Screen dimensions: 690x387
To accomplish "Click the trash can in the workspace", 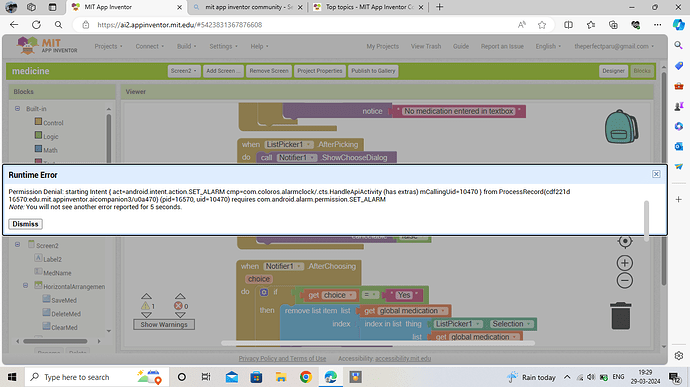I will (621, 316).
